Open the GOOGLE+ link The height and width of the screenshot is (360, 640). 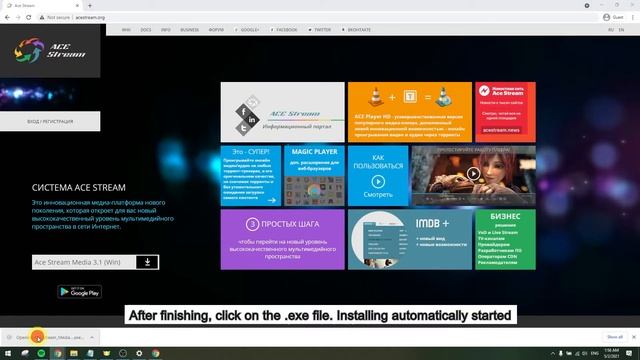(247, 30)
